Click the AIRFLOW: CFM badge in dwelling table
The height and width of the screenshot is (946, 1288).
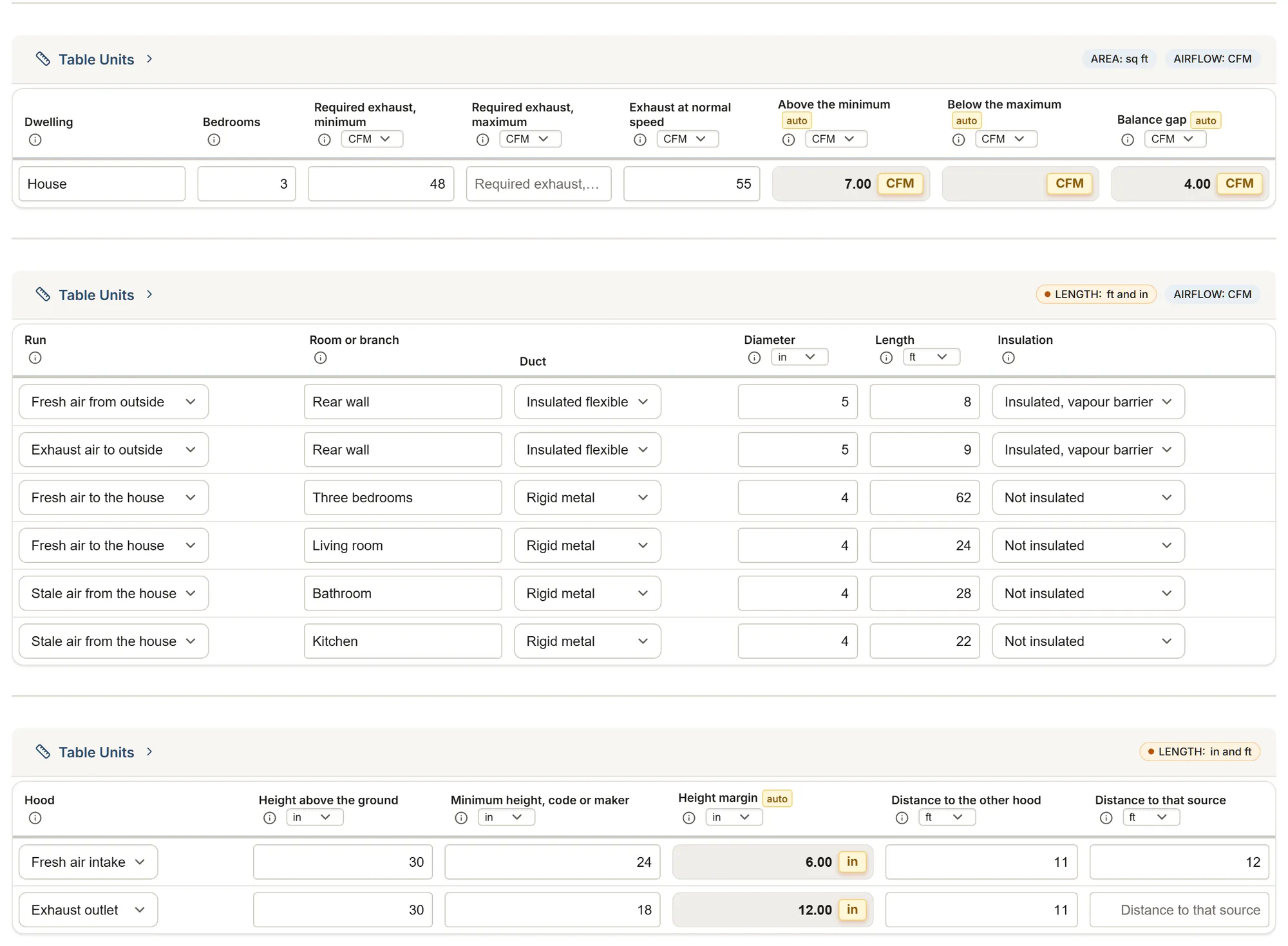coord(1213,59)
